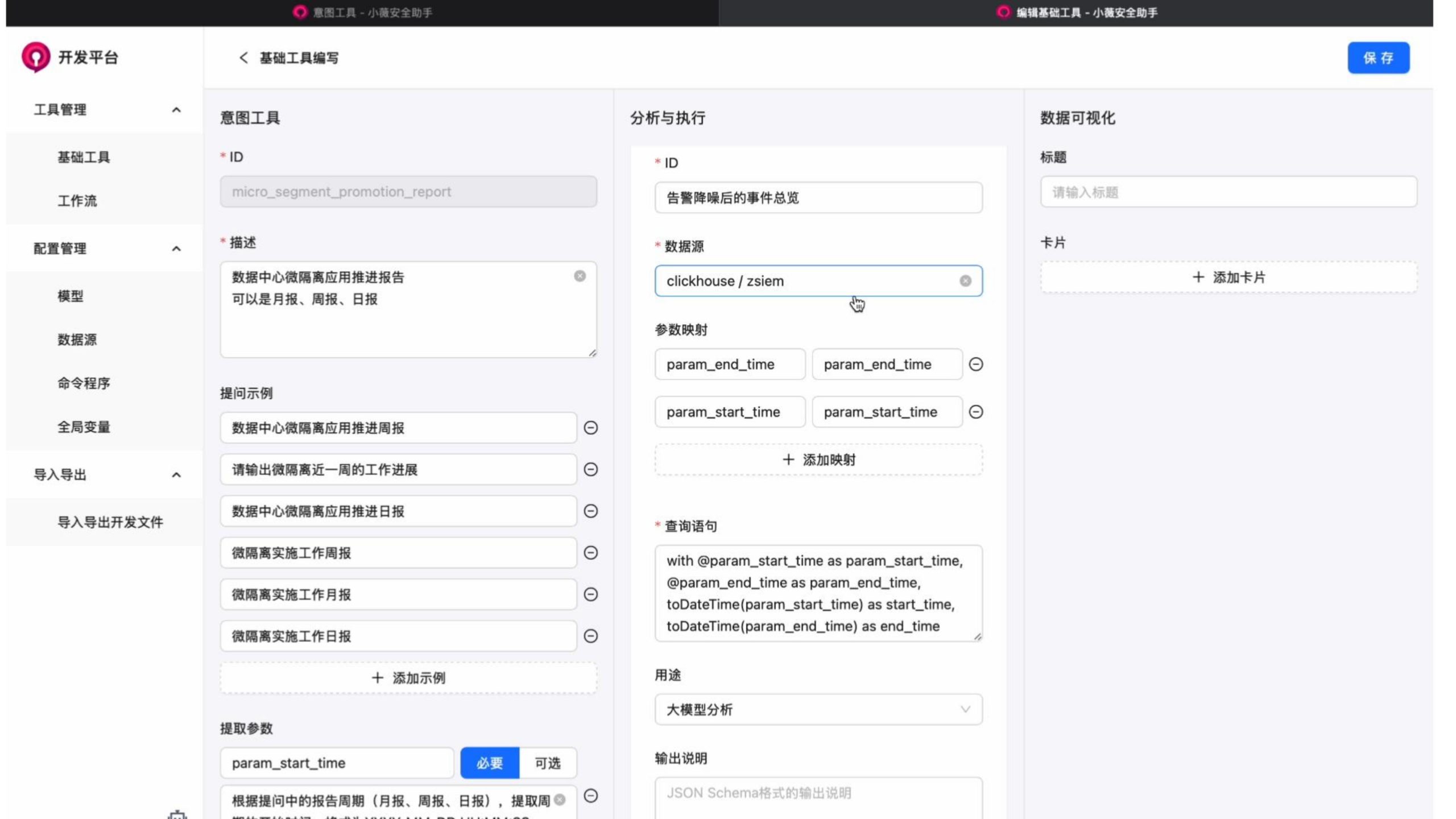Set param_start_time as 可选
This screenshot has height=819, width=1456.
point(547,763)
